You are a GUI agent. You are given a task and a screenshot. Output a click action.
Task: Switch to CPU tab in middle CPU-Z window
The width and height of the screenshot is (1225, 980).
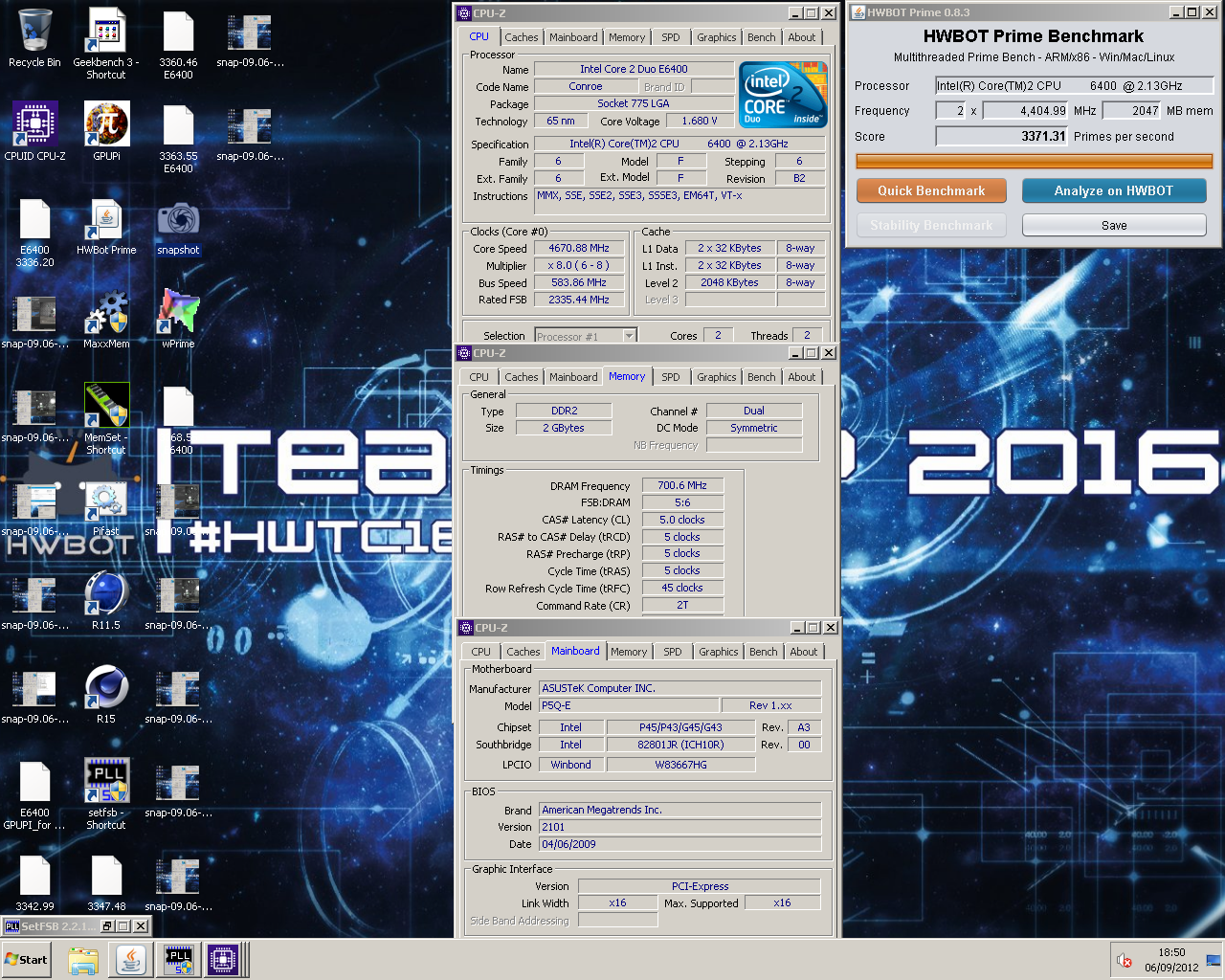pyautogui.click(x=479, y=377)
